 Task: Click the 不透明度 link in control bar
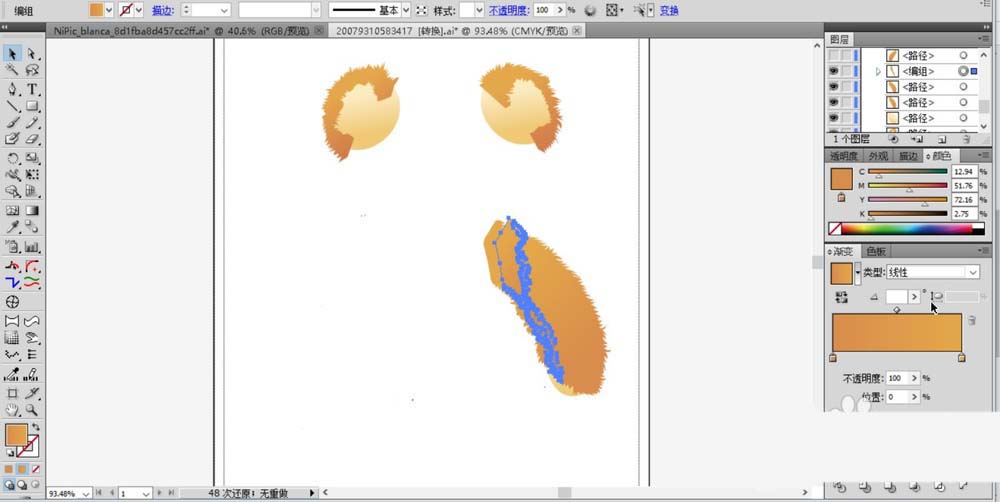coord(509,10)
